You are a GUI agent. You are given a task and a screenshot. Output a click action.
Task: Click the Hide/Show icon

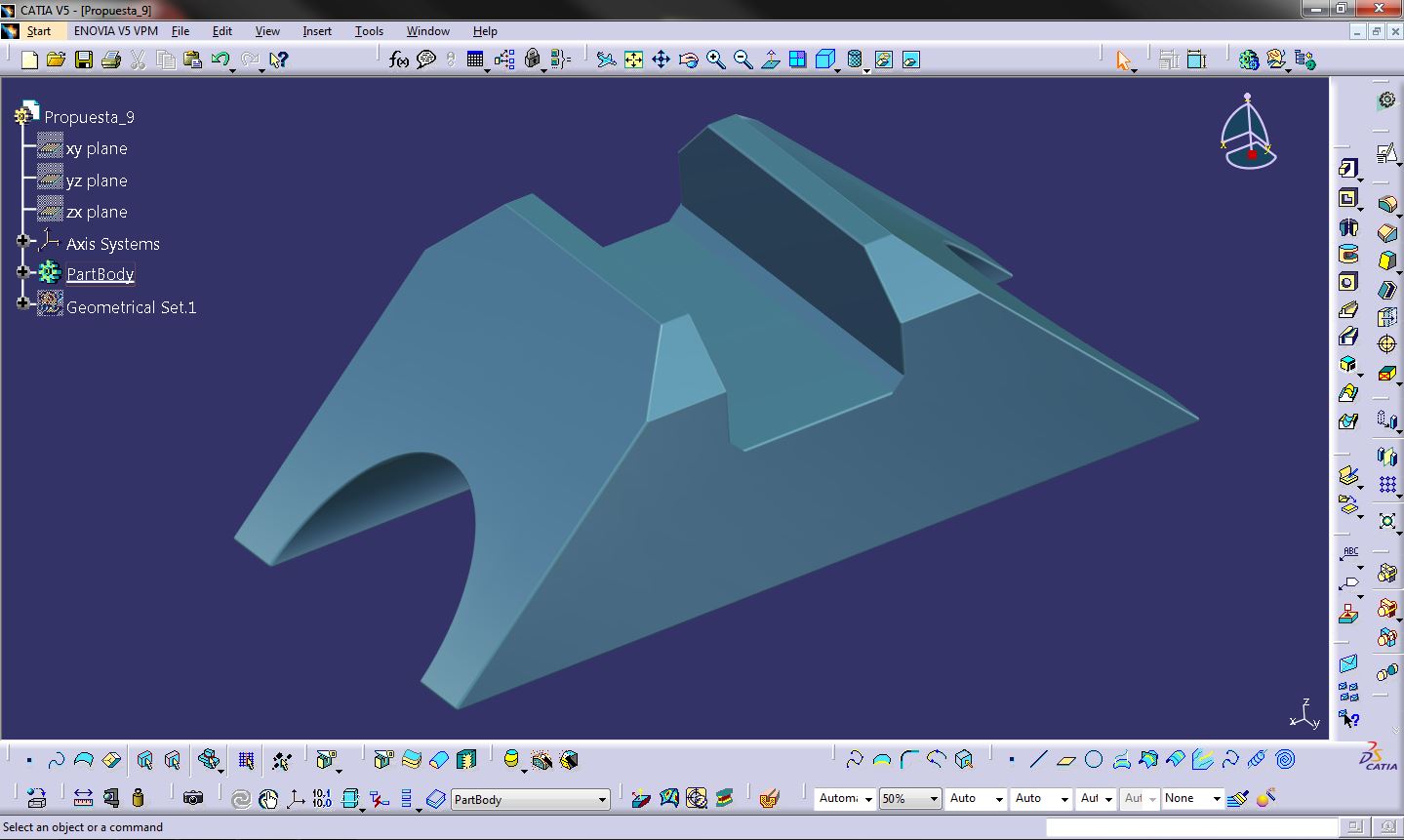coord(883,60)
